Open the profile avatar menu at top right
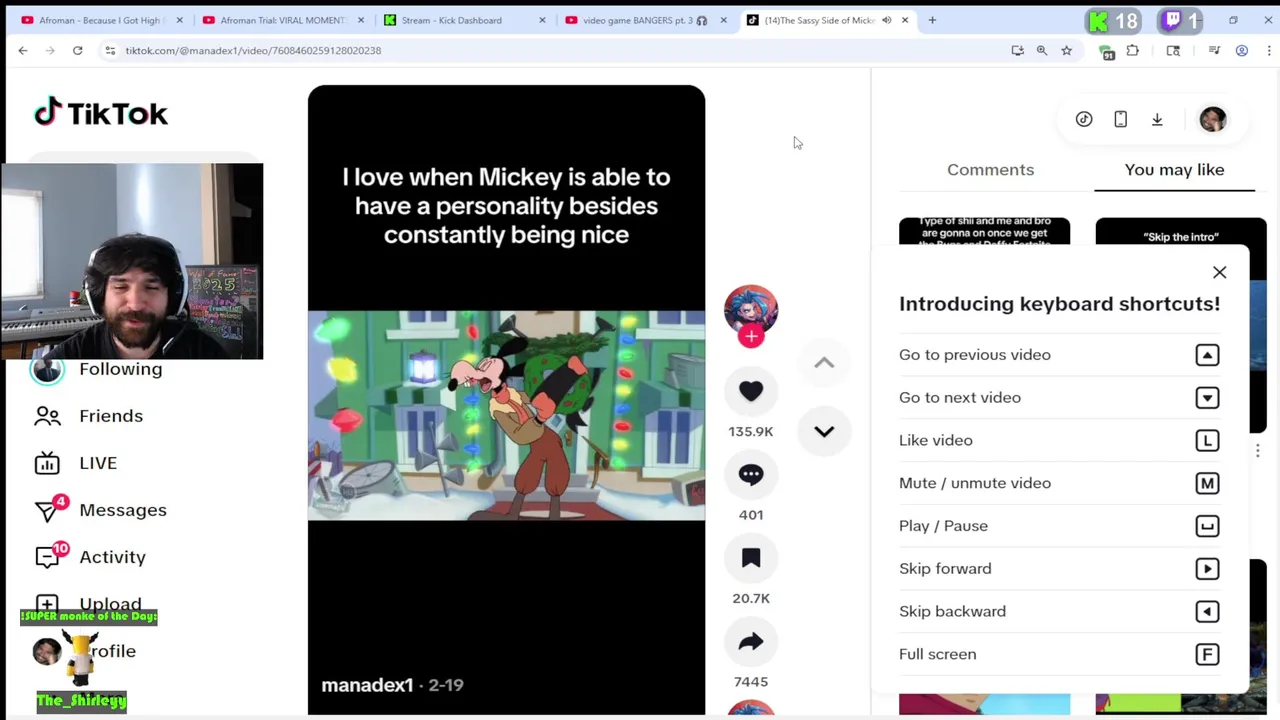 (x=1212, y=119)
